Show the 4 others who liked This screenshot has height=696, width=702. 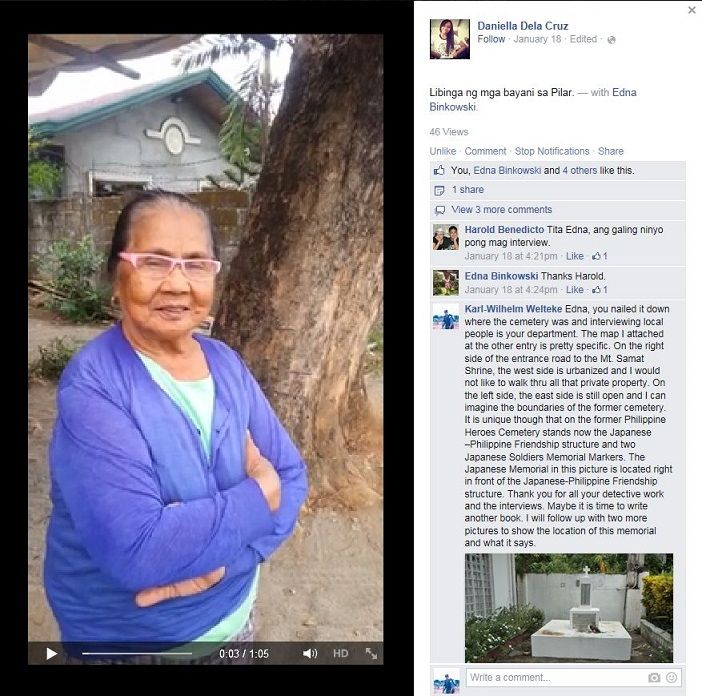coord(579,171)
